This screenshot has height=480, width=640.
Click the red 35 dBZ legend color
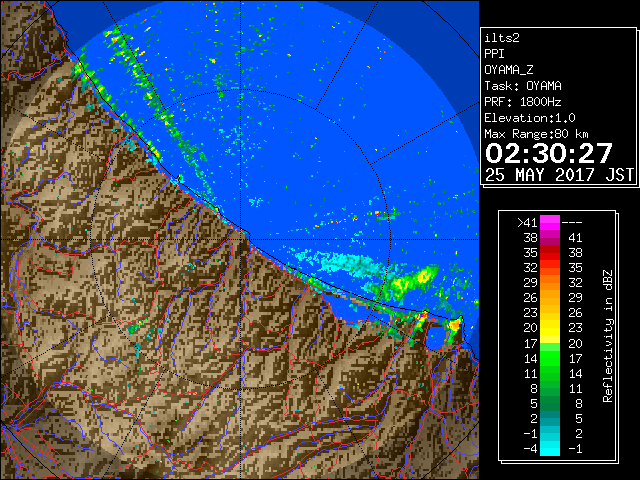[550, 253]
